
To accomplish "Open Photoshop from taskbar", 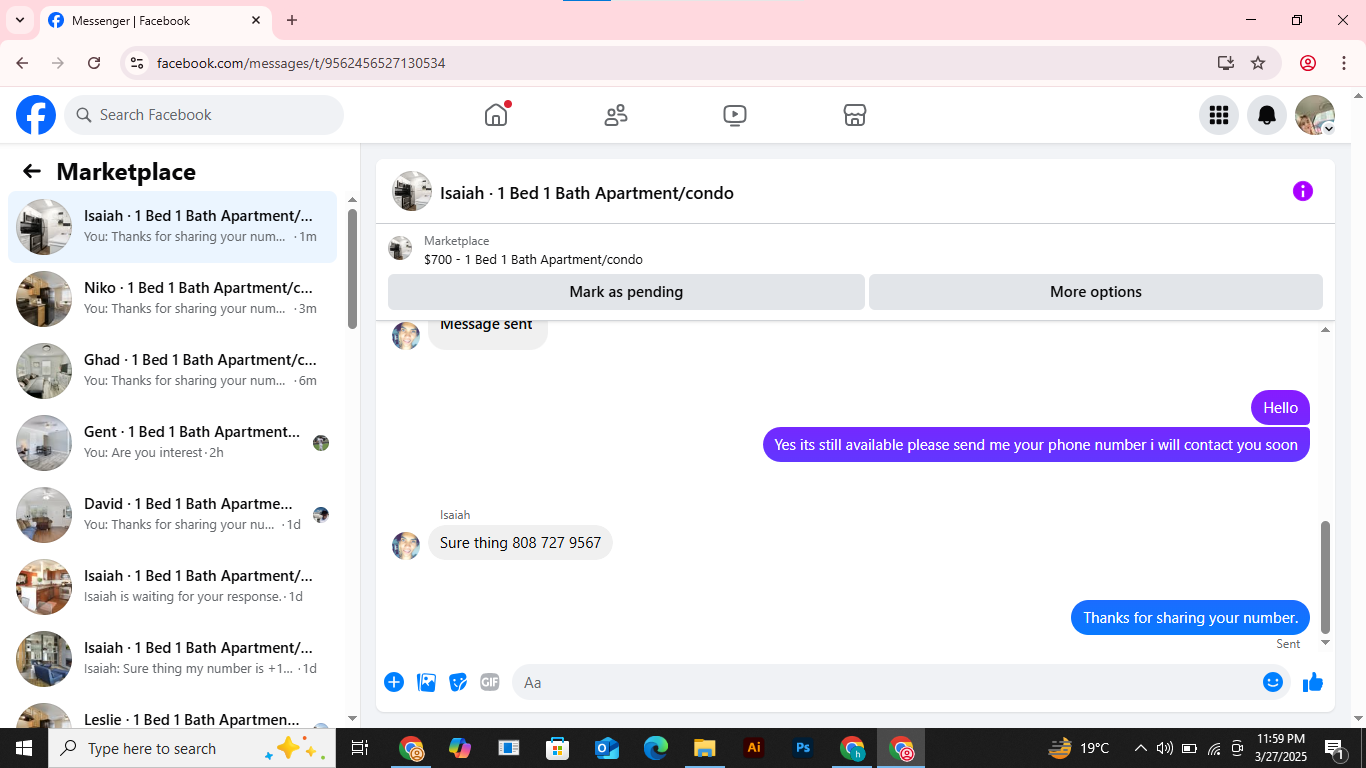I will pos(802,748).
